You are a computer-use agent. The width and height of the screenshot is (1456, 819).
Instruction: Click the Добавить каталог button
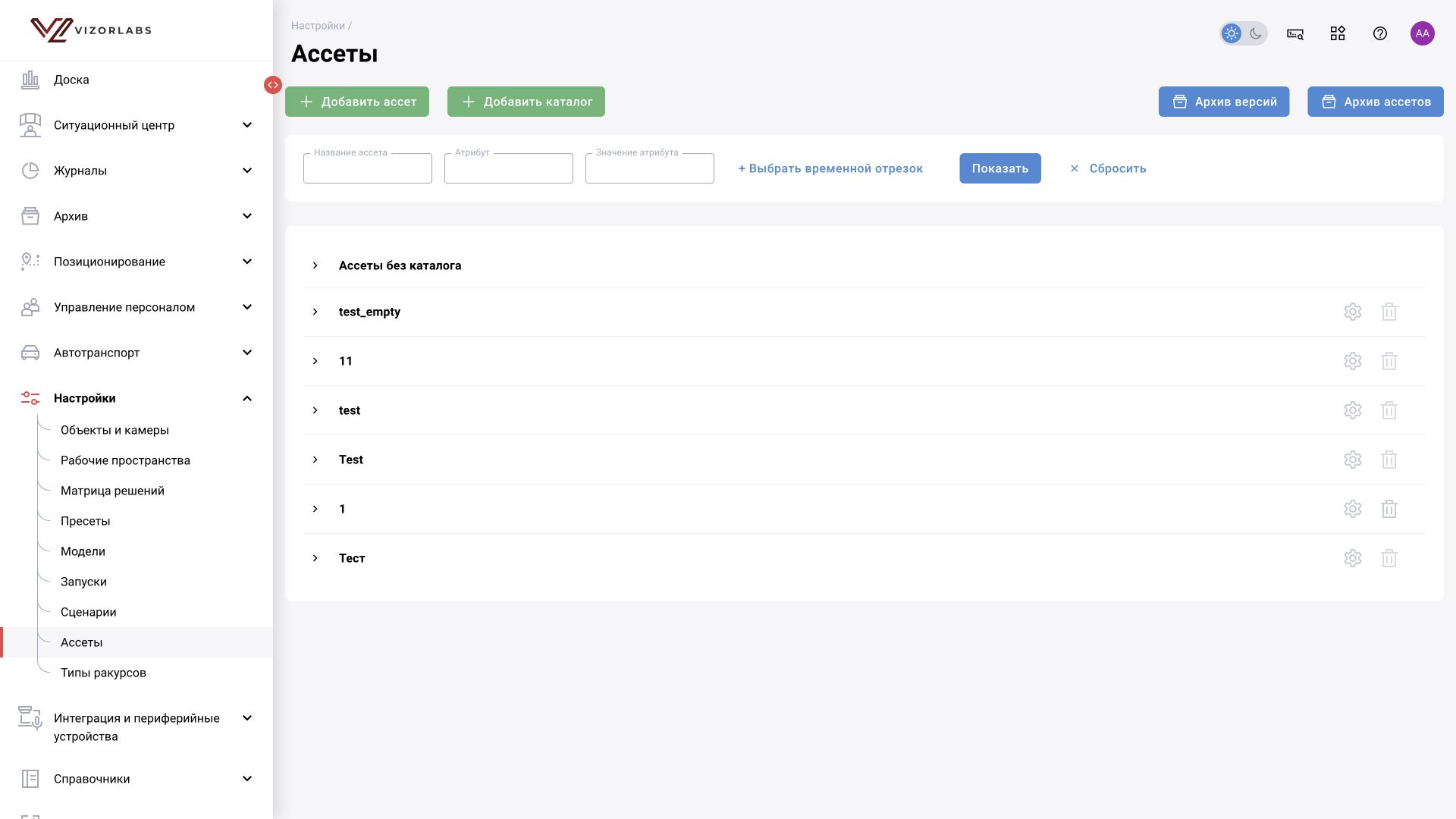coord(526,102)
